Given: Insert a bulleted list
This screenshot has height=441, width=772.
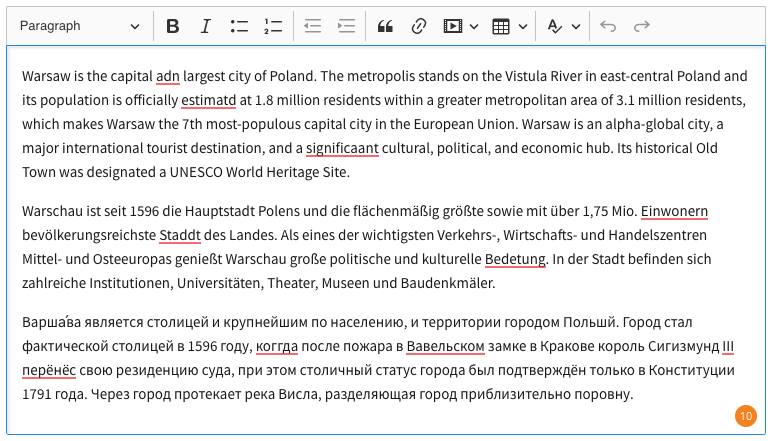Looking at the screenshot, I should (239, 26).
